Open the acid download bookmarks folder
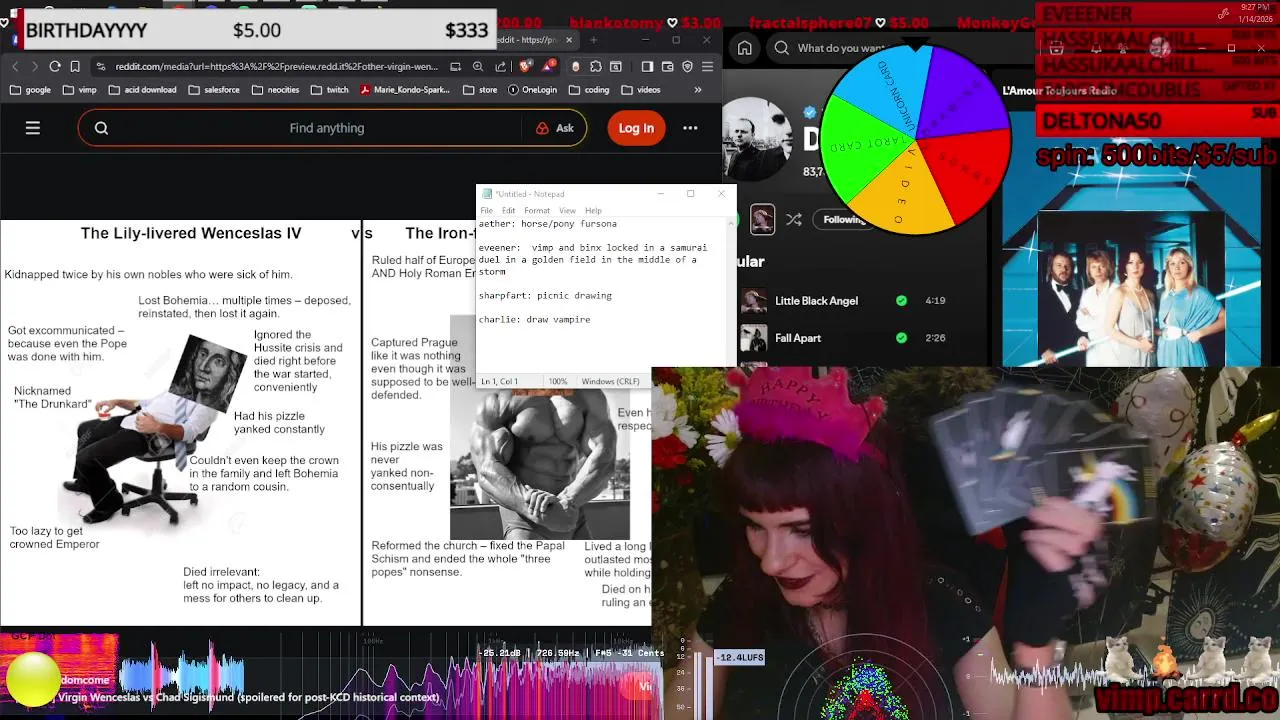This screenshot has height=720, width=1280. tap(142, 90)
